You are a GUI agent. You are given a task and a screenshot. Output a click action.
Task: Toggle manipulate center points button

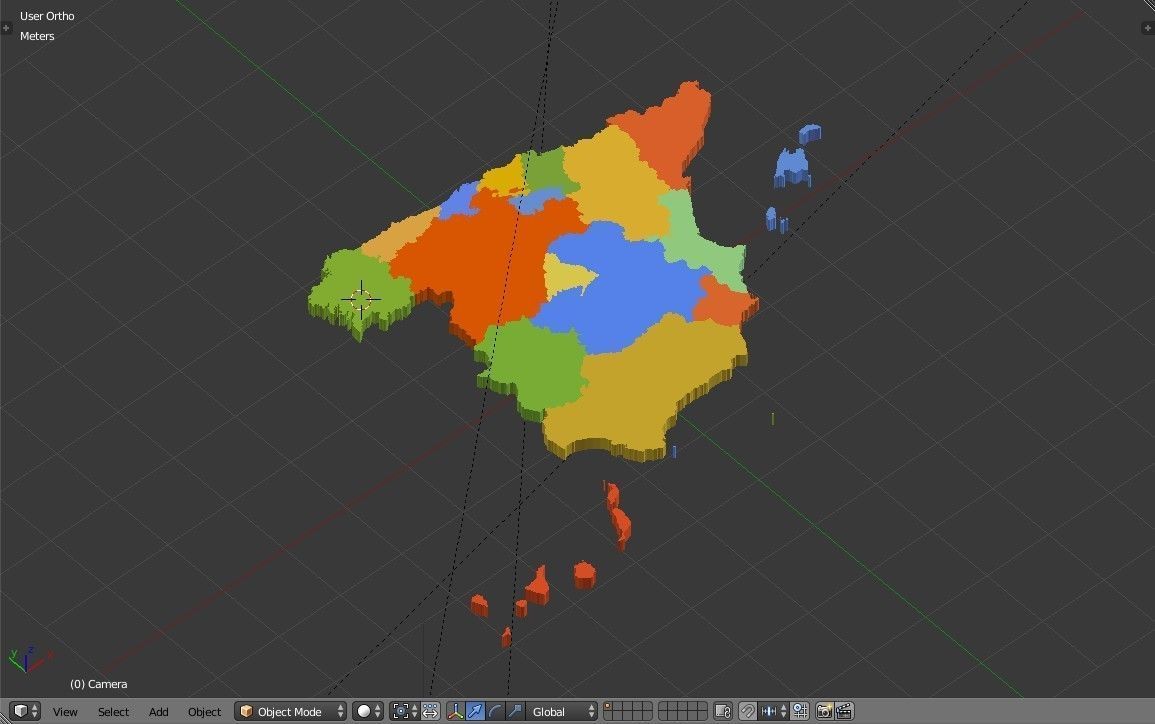pos(430,711)
